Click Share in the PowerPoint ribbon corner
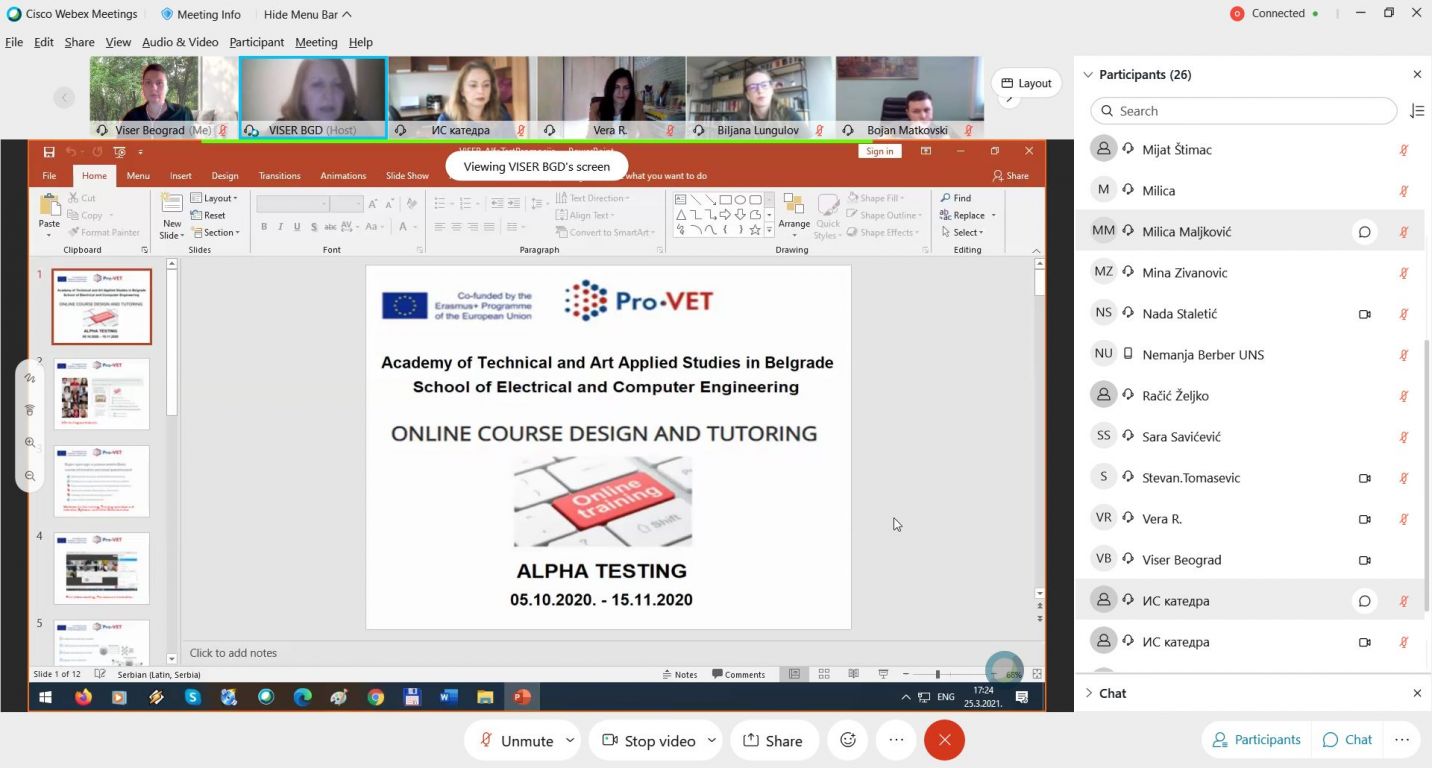Image resolution: width=1432 pixels, height=768 pixels. click(1010, 176)
